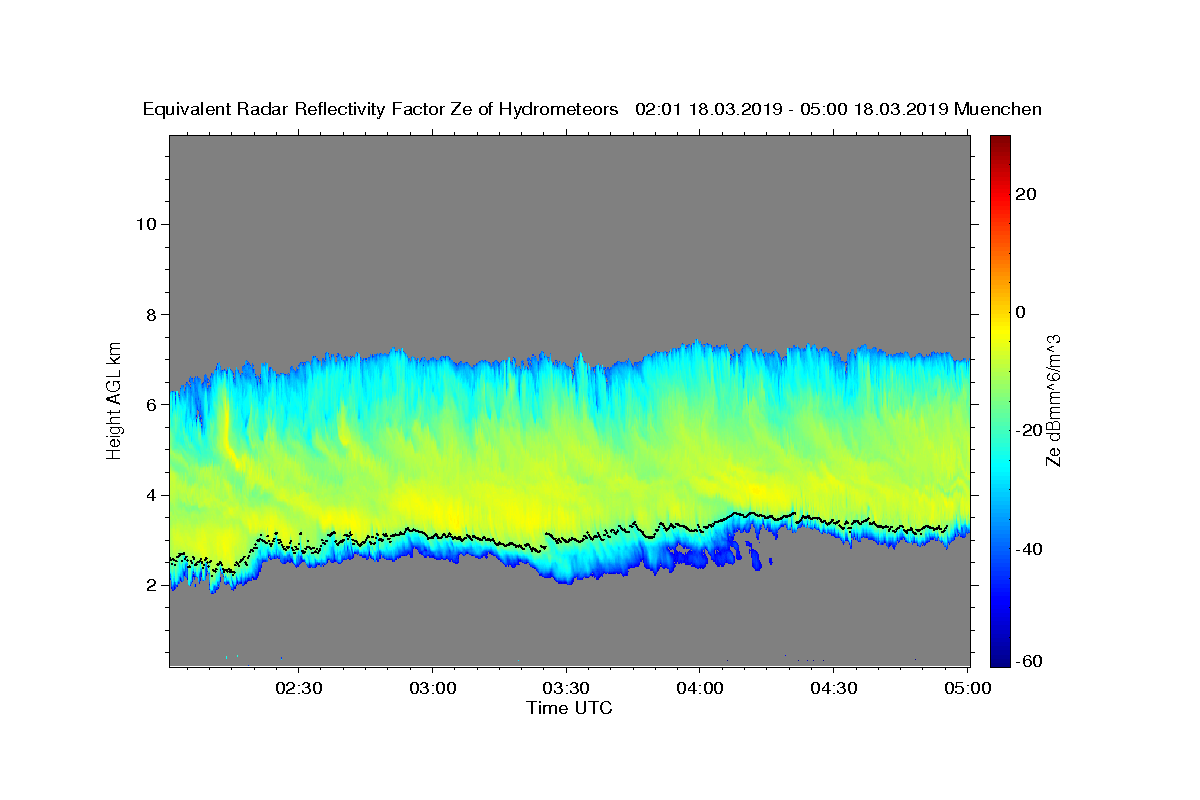Click the colorbar at the 0 level
Screen dimensions: 1200x800
click(x=1001, y=312)
